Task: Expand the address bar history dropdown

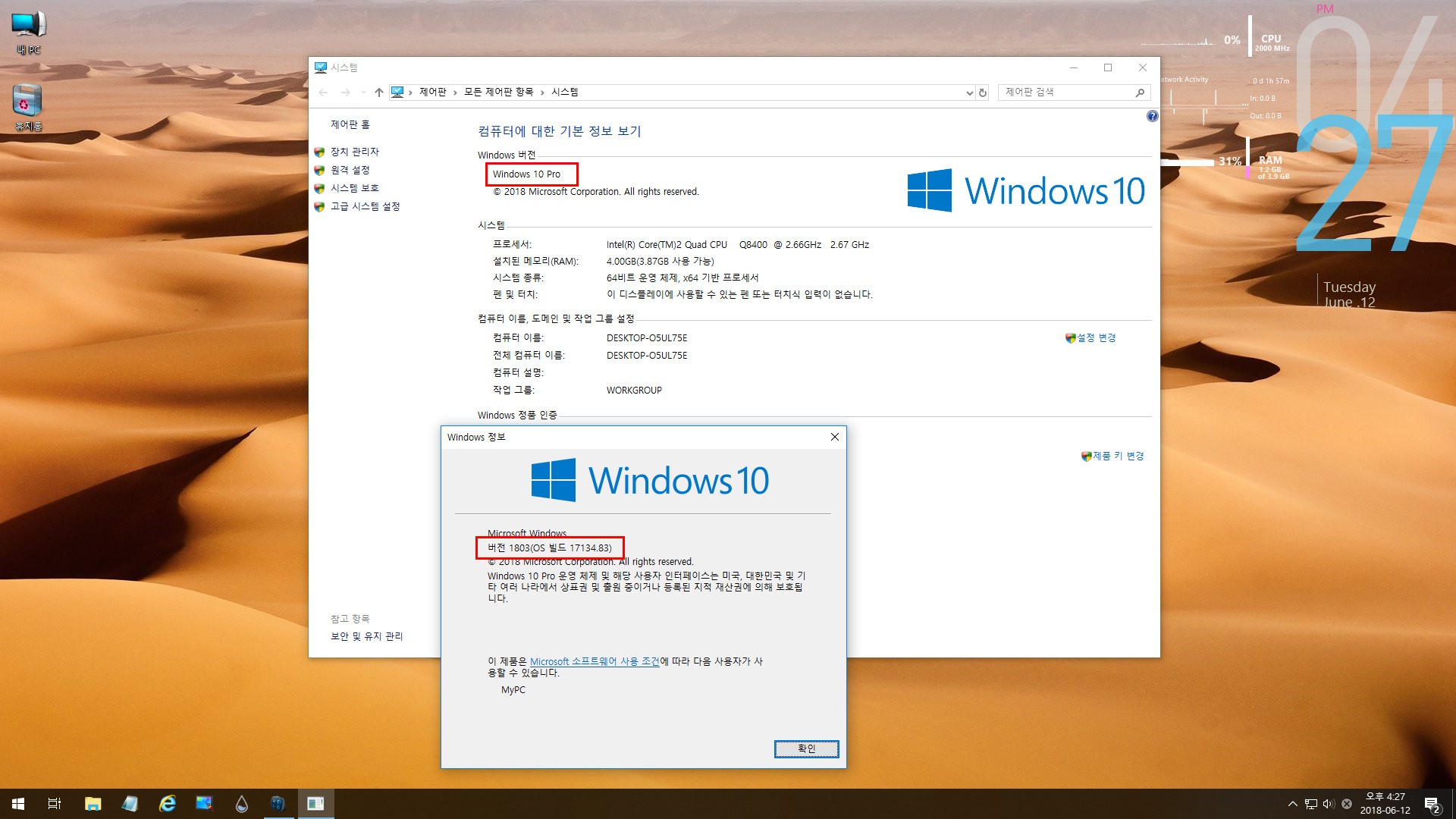Action: pos(969,93)
